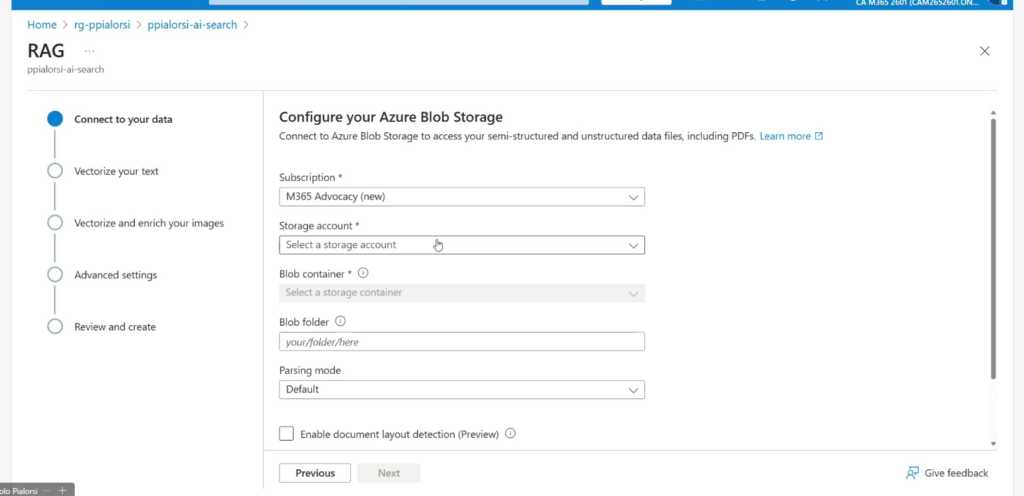This screenshot has height=496, width=1024.
Task: Click the Blob container info icon
Action: (363, 273)
